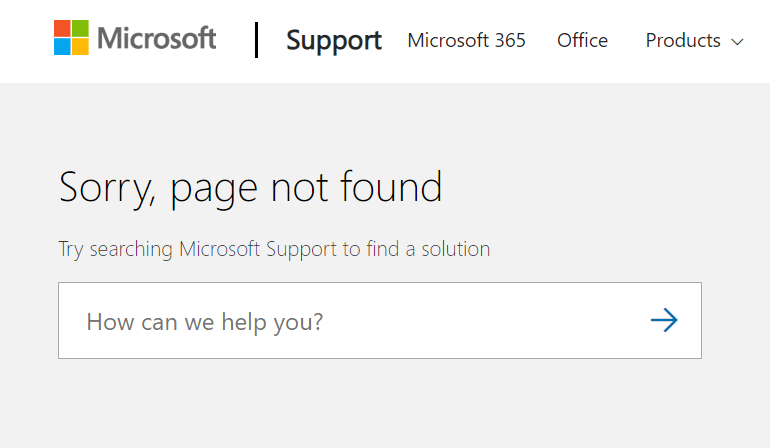Click the 'Sorry, page not found' heading
This screenshot has height=448, width=770.
click(250, 187)
